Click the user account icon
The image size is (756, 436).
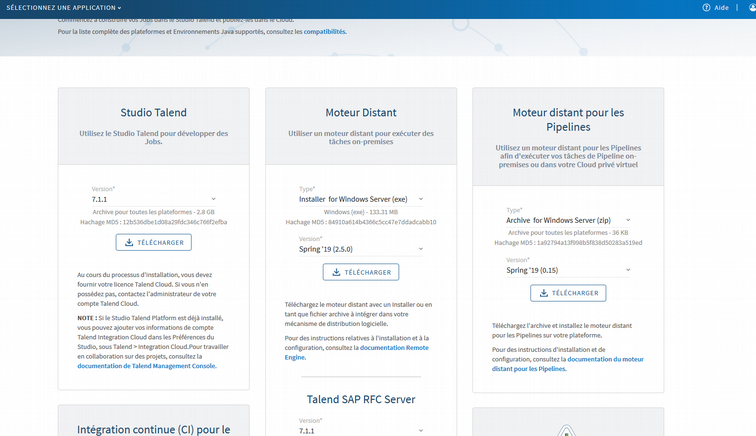click(x=752, y=8)
